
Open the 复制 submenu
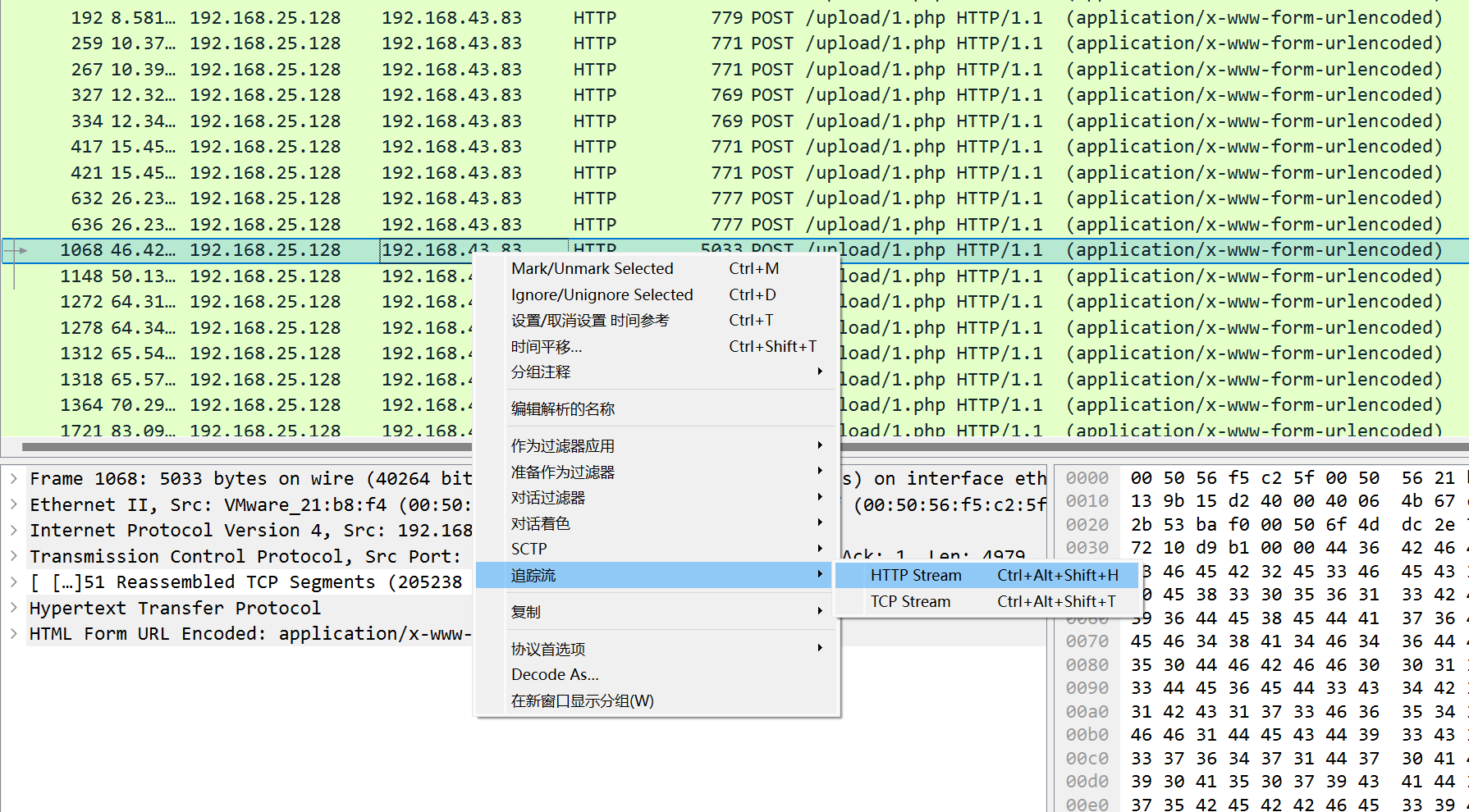click(x=526, y=613)
